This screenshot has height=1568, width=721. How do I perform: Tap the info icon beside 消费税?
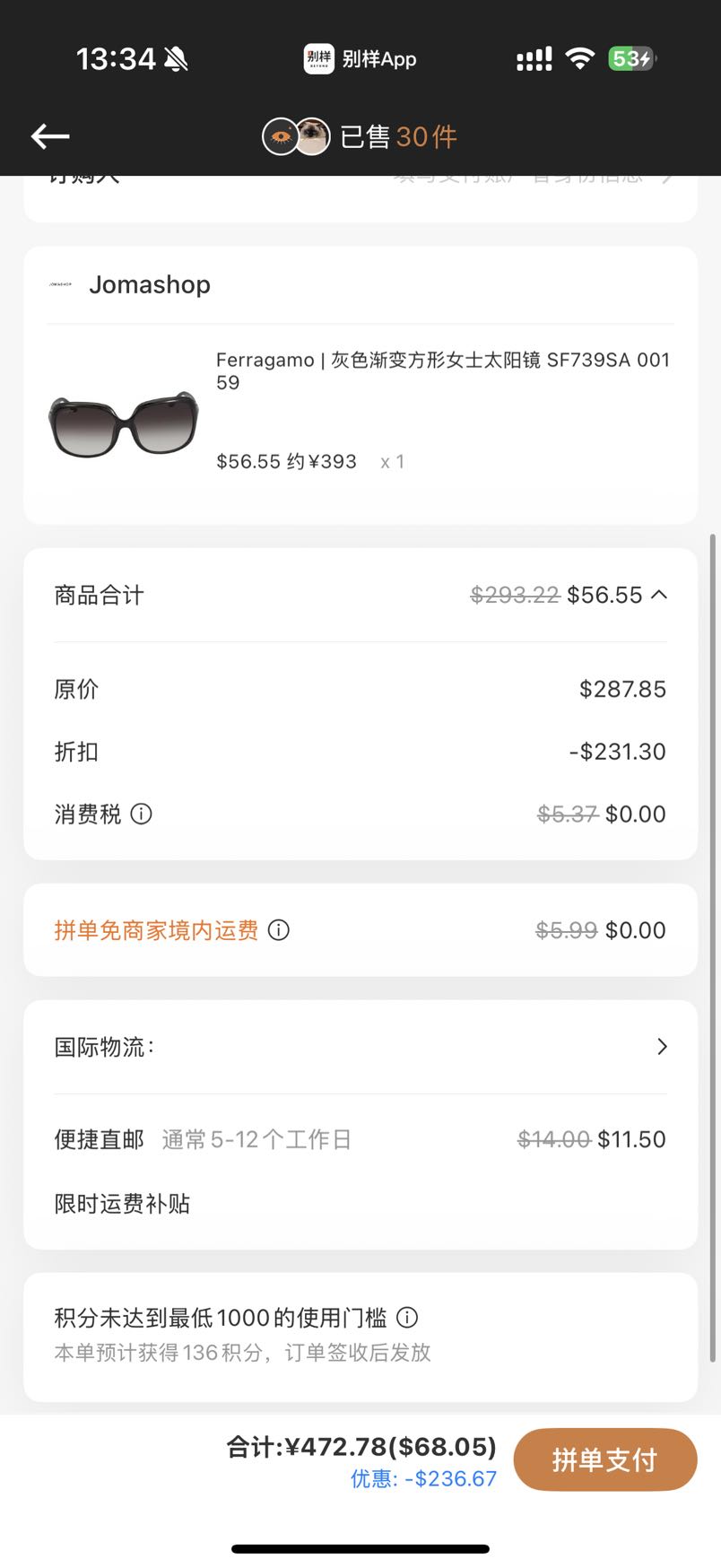pyautogui.click(x=142, y=814)
